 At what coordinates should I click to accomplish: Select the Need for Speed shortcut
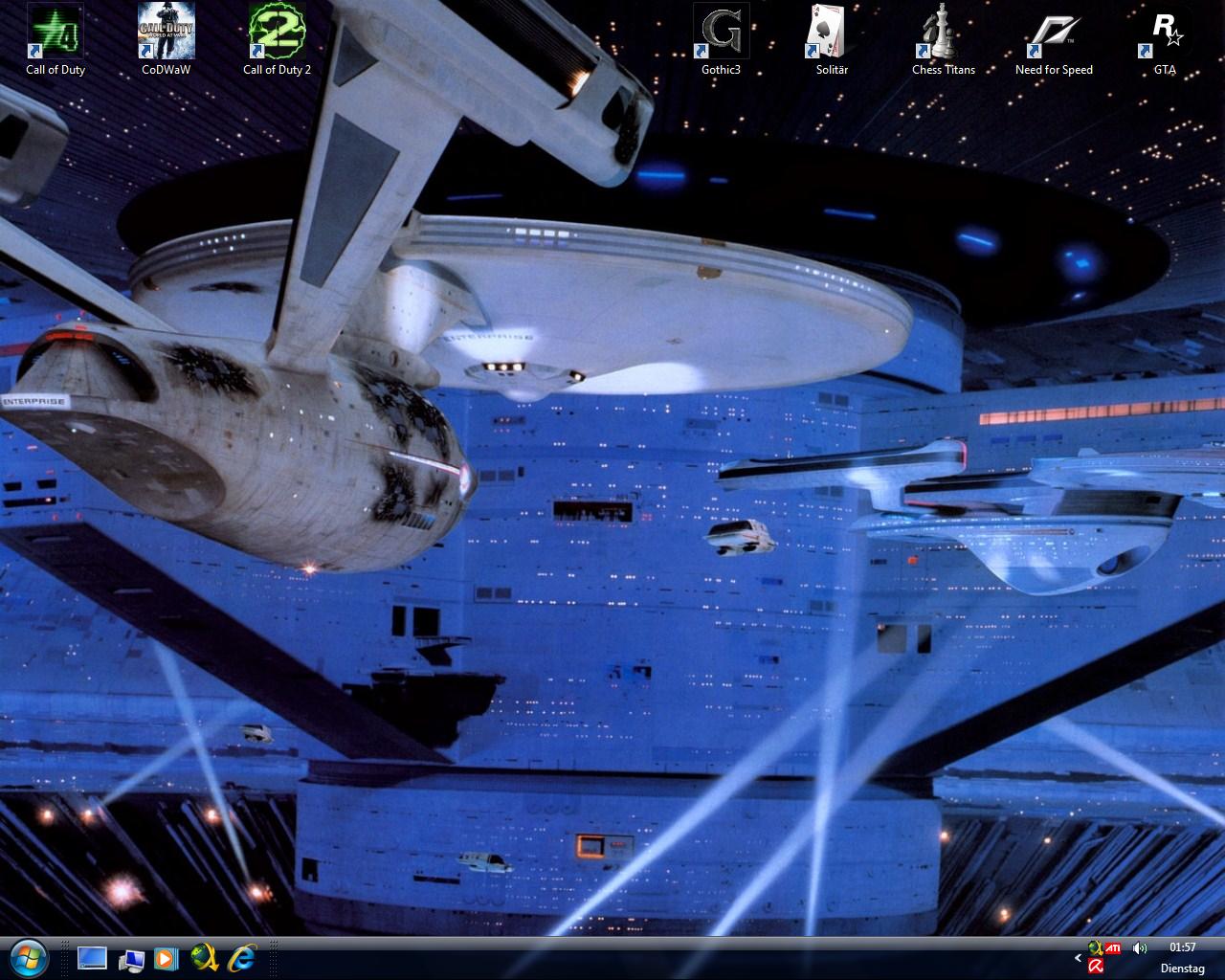pyautogui.click(x=1054, y=32)
